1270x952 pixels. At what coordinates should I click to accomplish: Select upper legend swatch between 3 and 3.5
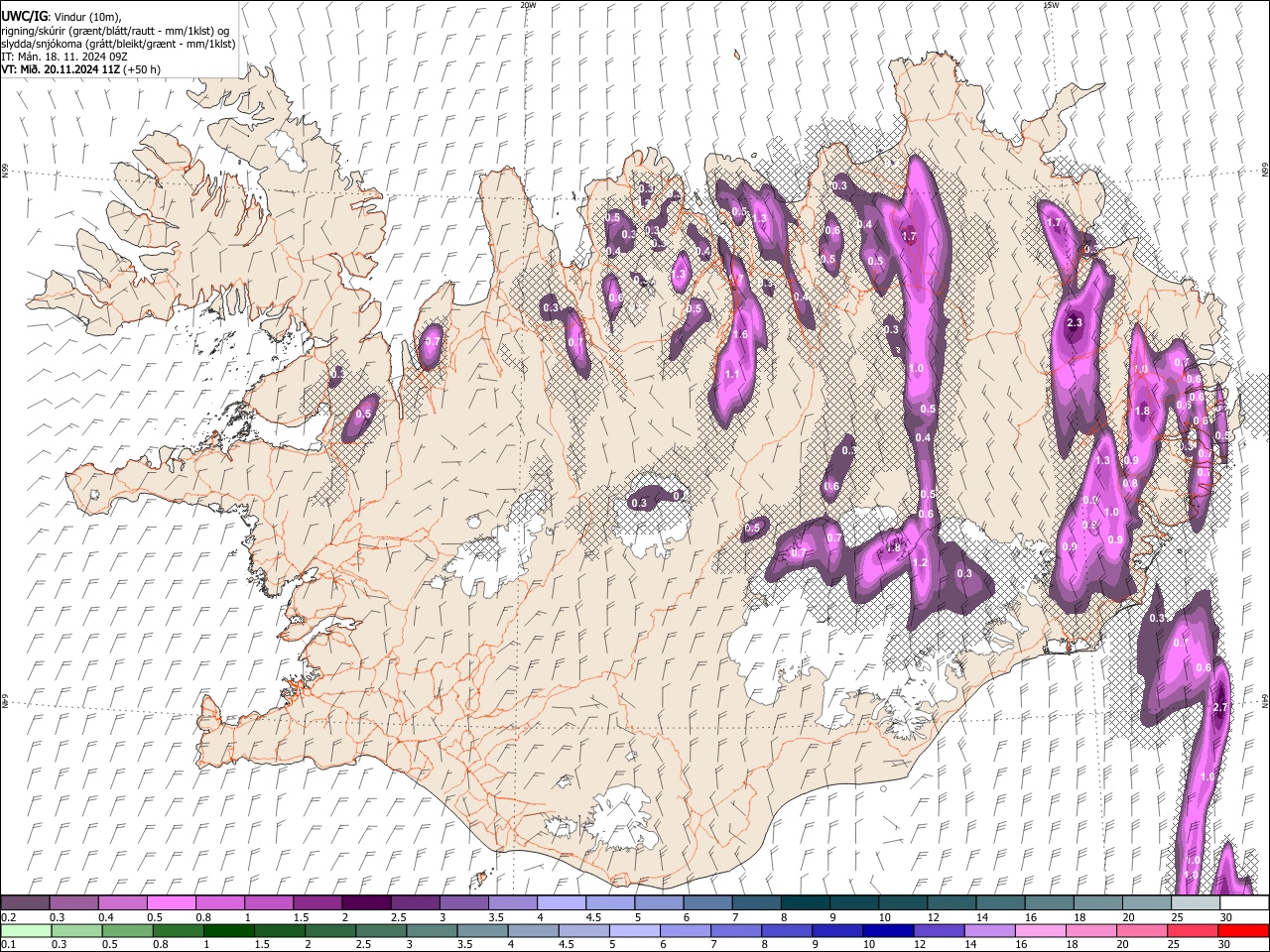click(x=462, y=903)
